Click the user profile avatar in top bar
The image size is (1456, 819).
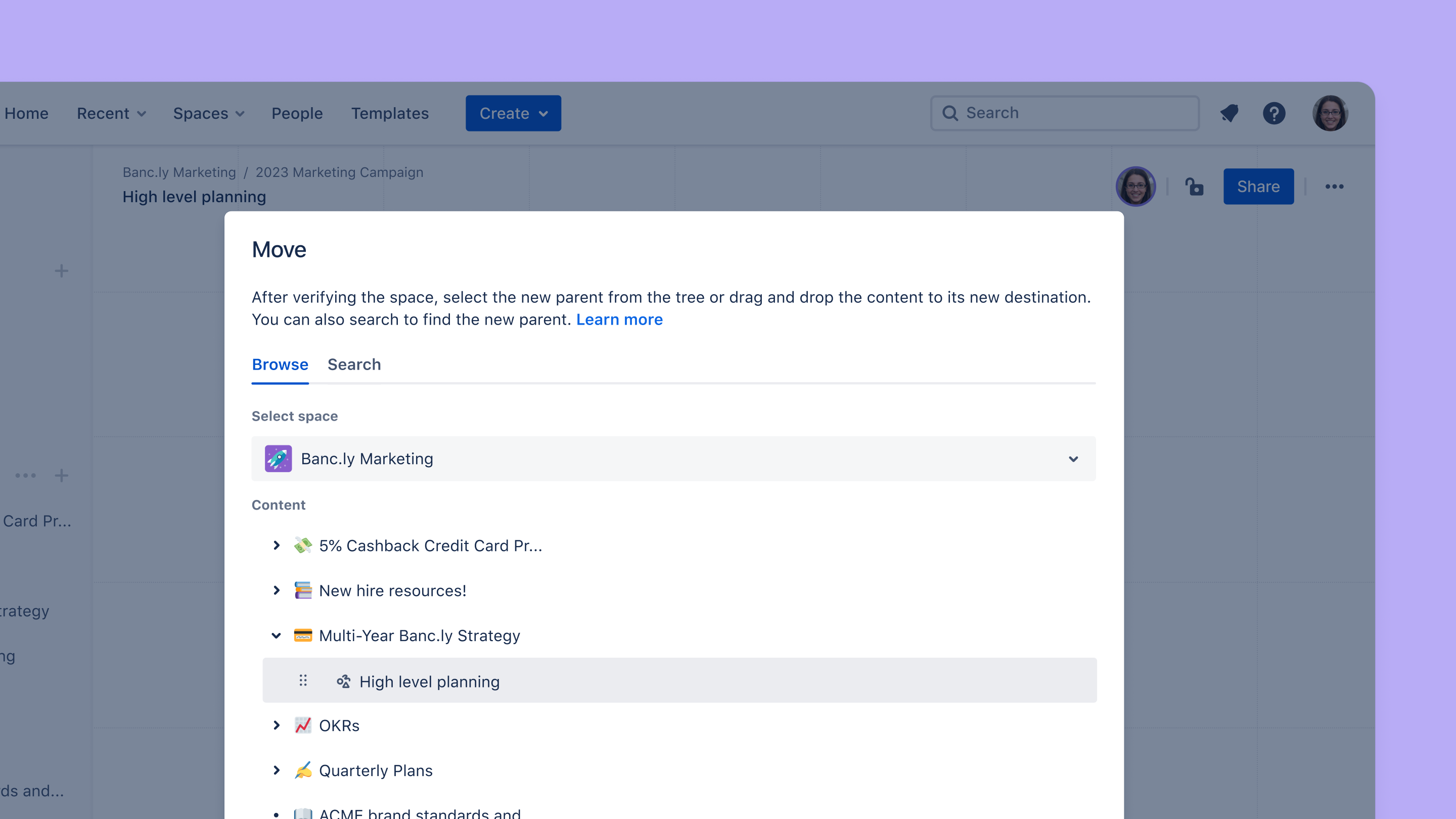[1330, 113]
